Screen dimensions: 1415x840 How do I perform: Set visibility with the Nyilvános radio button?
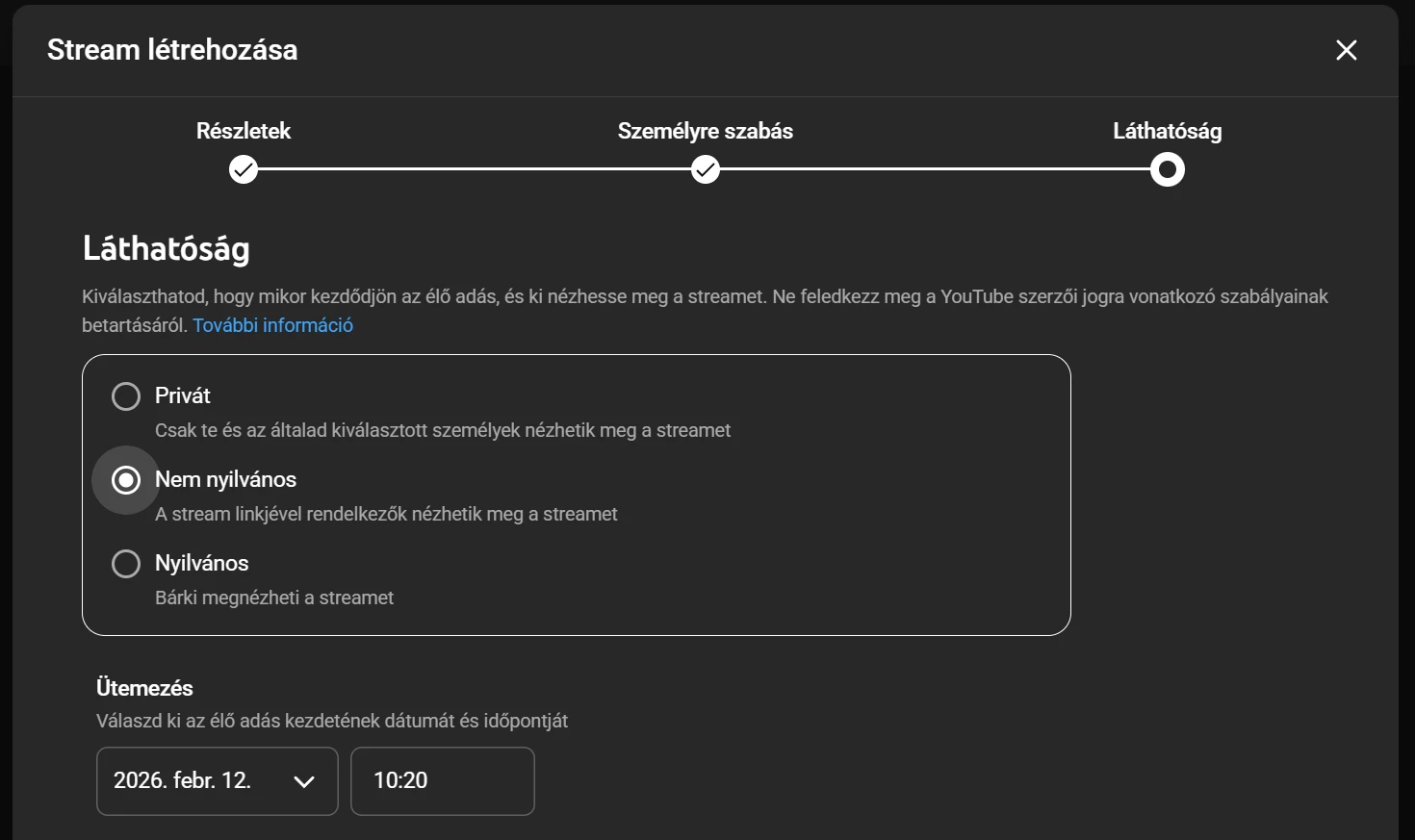tap(126, 564)
